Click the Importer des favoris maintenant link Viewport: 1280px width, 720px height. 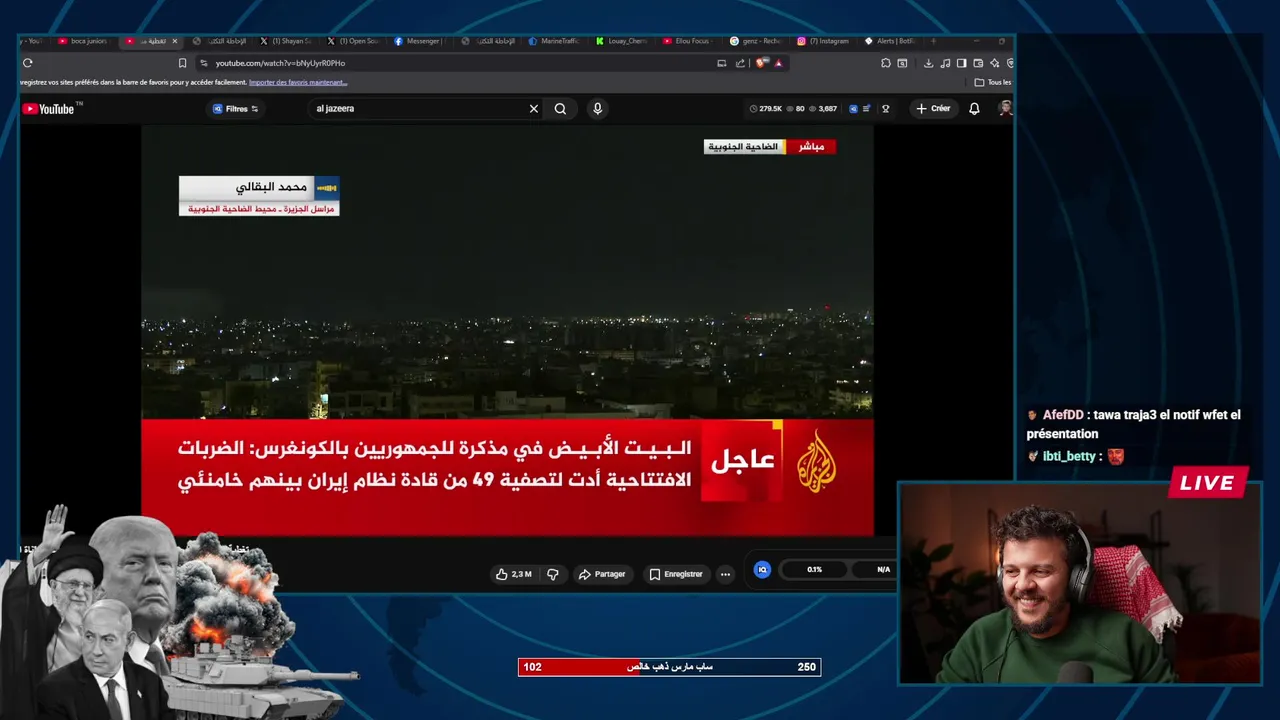(x=298, y=82)
